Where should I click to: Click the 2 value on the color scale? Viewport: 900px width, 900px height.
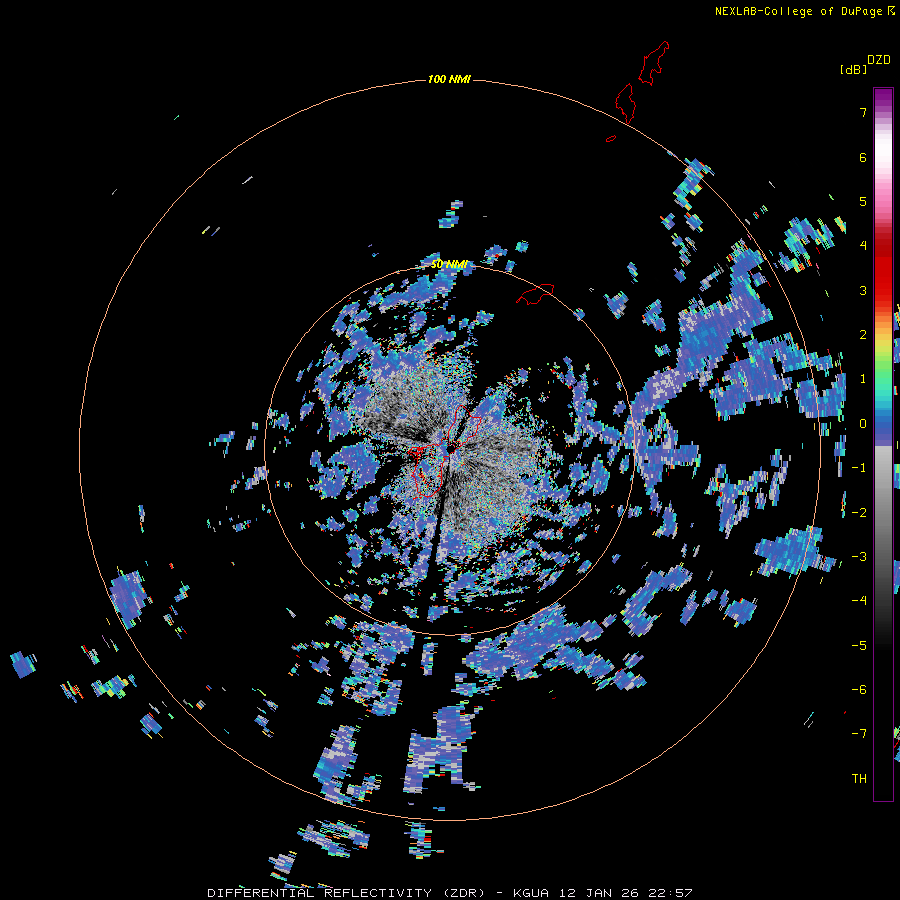coord(863,335)
